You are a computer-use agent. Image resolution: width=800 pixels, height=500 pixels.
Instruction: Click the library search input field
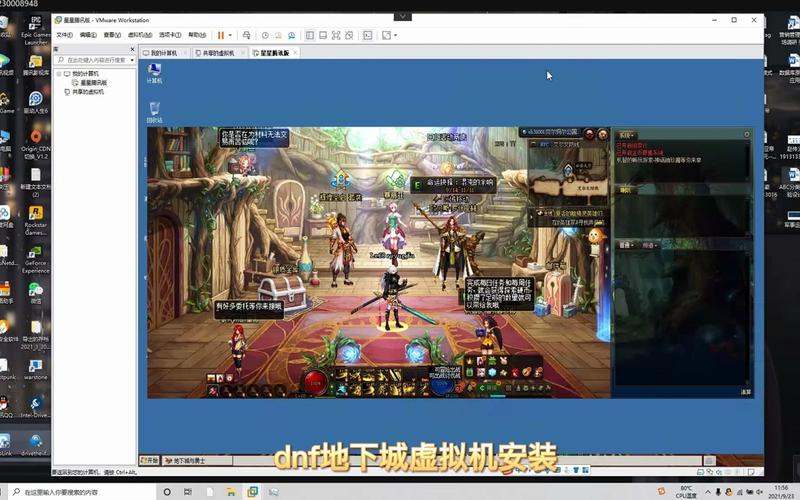(x=92, y=60)
